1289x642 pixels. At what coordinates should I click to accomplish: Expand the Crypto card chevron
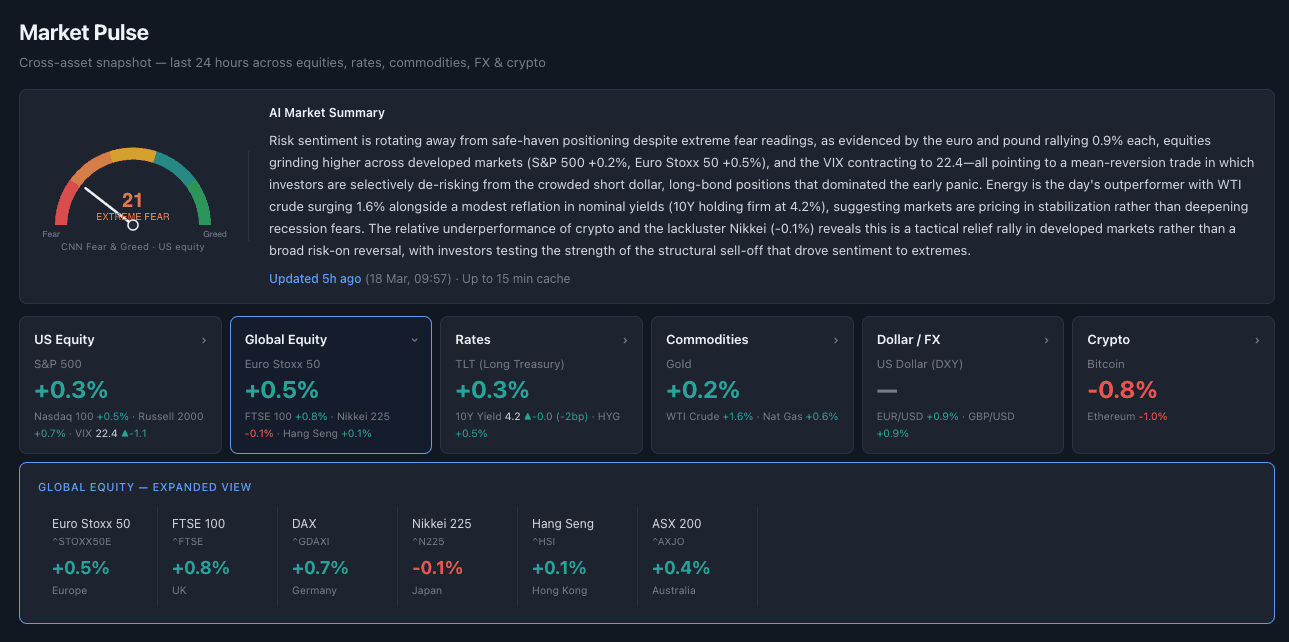pos(1258,339)
